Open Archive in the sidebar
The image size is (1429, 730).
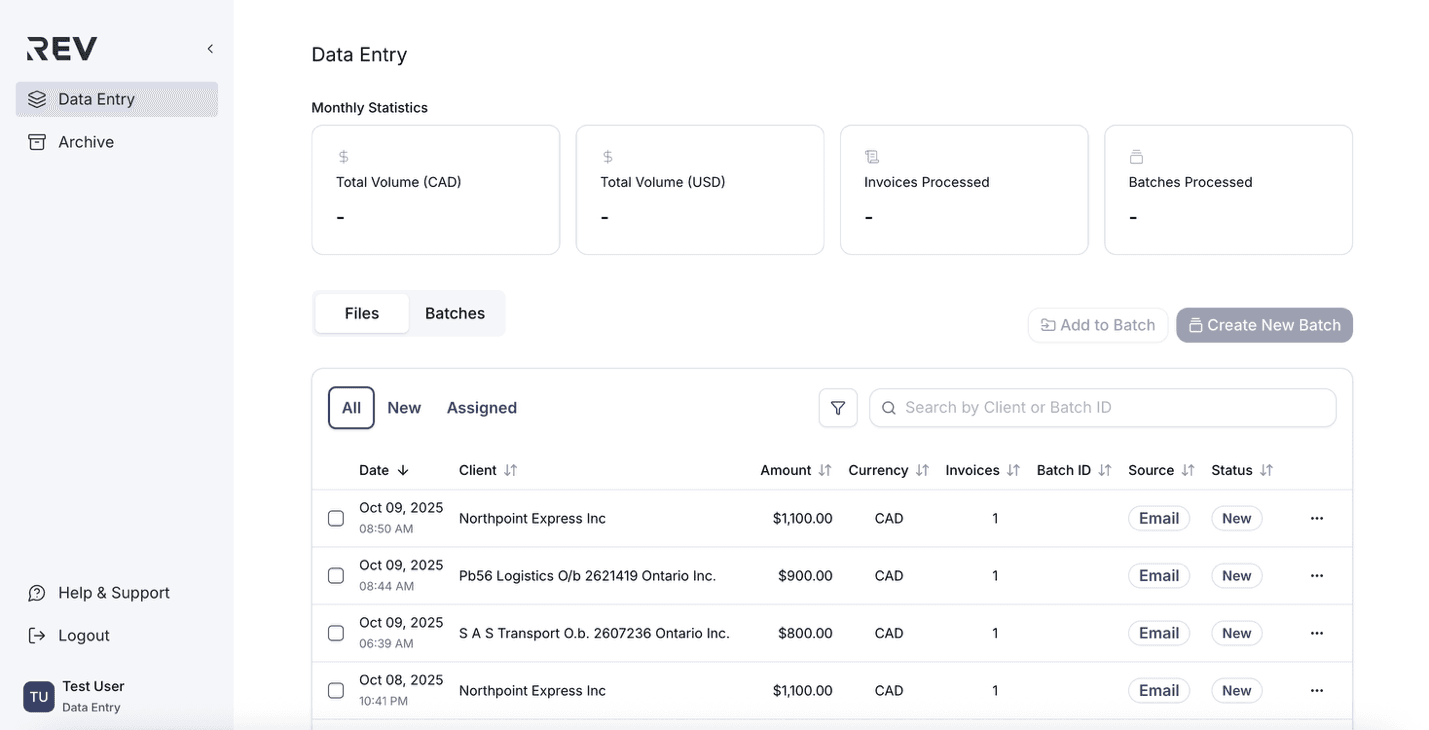(86, 142)
